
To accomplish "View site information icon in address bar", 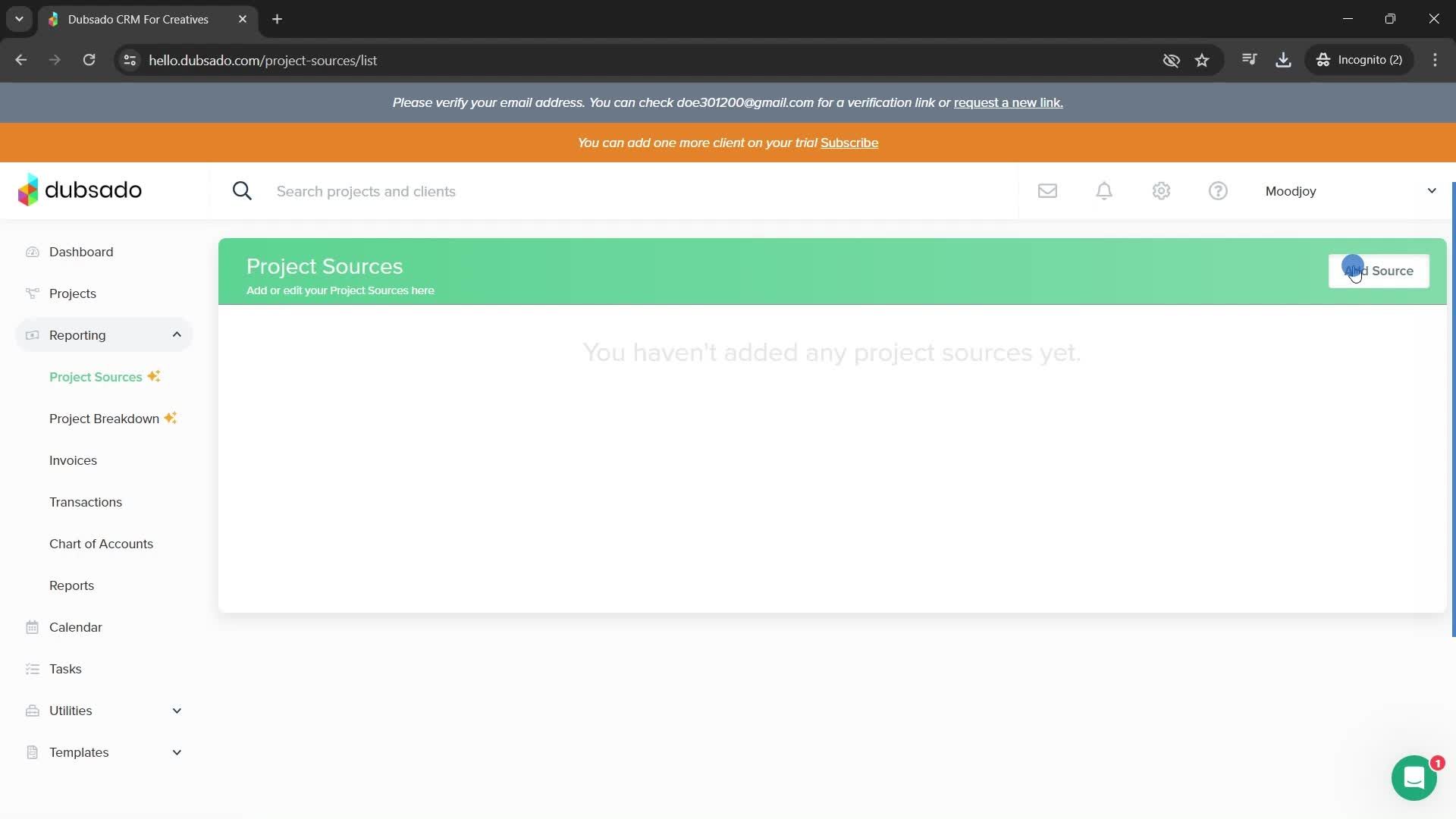I will click(x=130, y=60).
